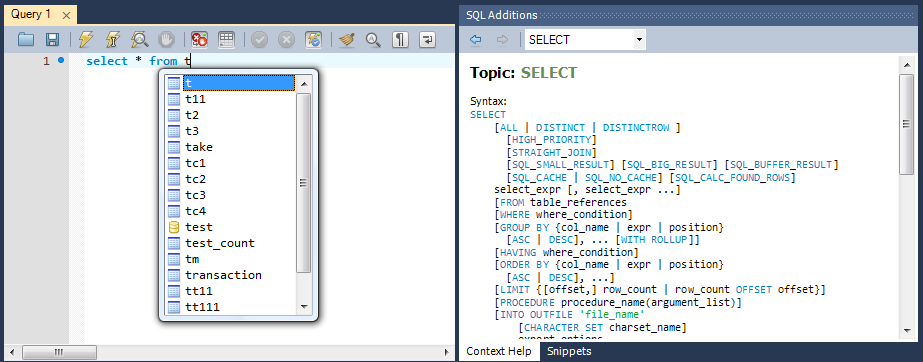Image resolution: width=923 pixels, height=362 pixels.
Task: Click the autocomplete list's scrollbar thumb
Action: pyautogui.click(x=304, y=183)
